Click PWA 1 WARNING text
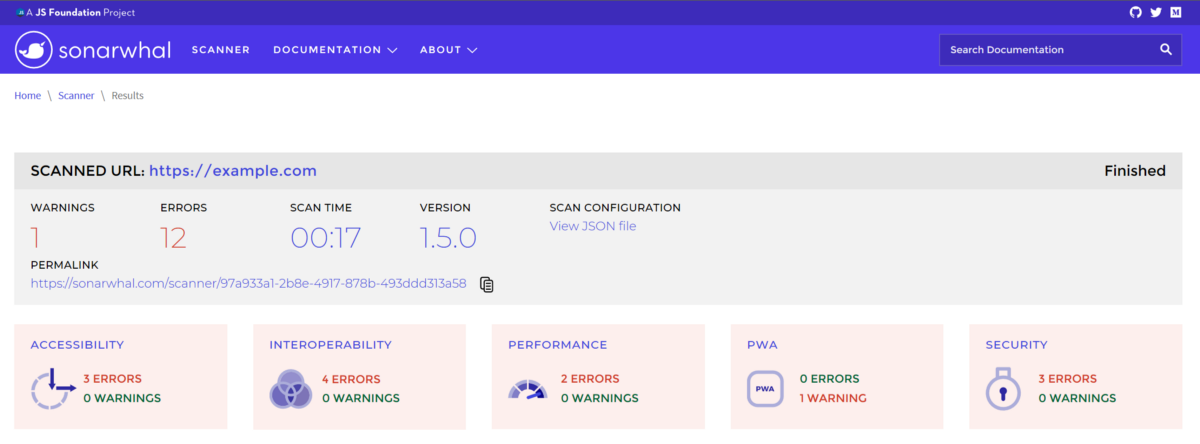 click(x=833, y=398)
